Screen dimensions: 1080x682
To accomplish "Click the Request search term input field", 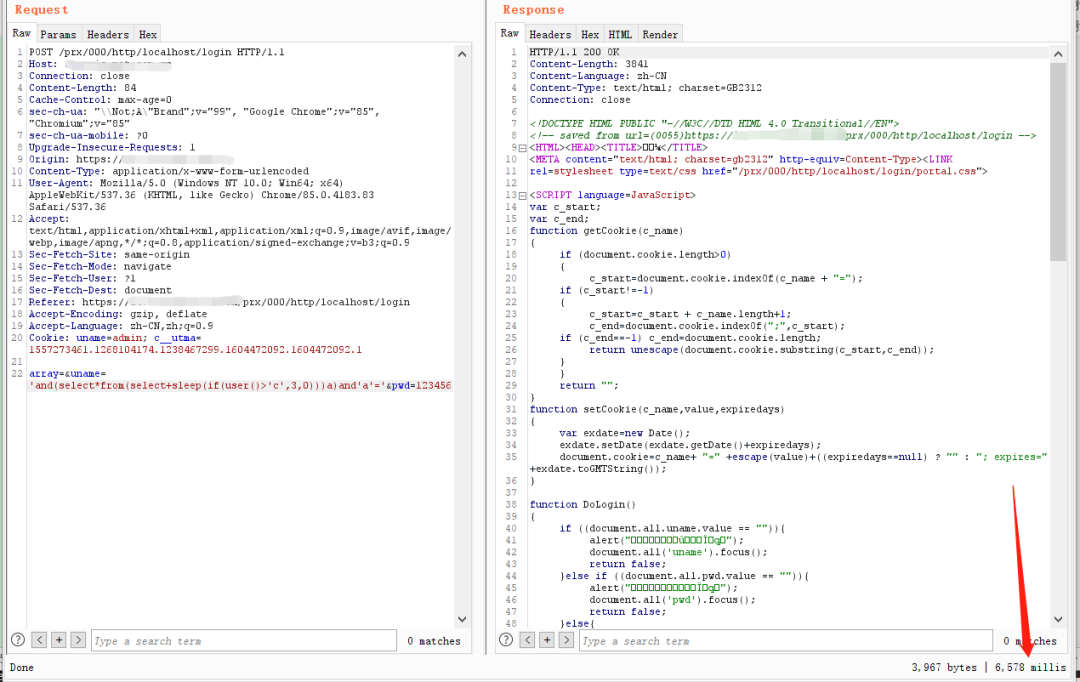I will [x=240, y=640].
